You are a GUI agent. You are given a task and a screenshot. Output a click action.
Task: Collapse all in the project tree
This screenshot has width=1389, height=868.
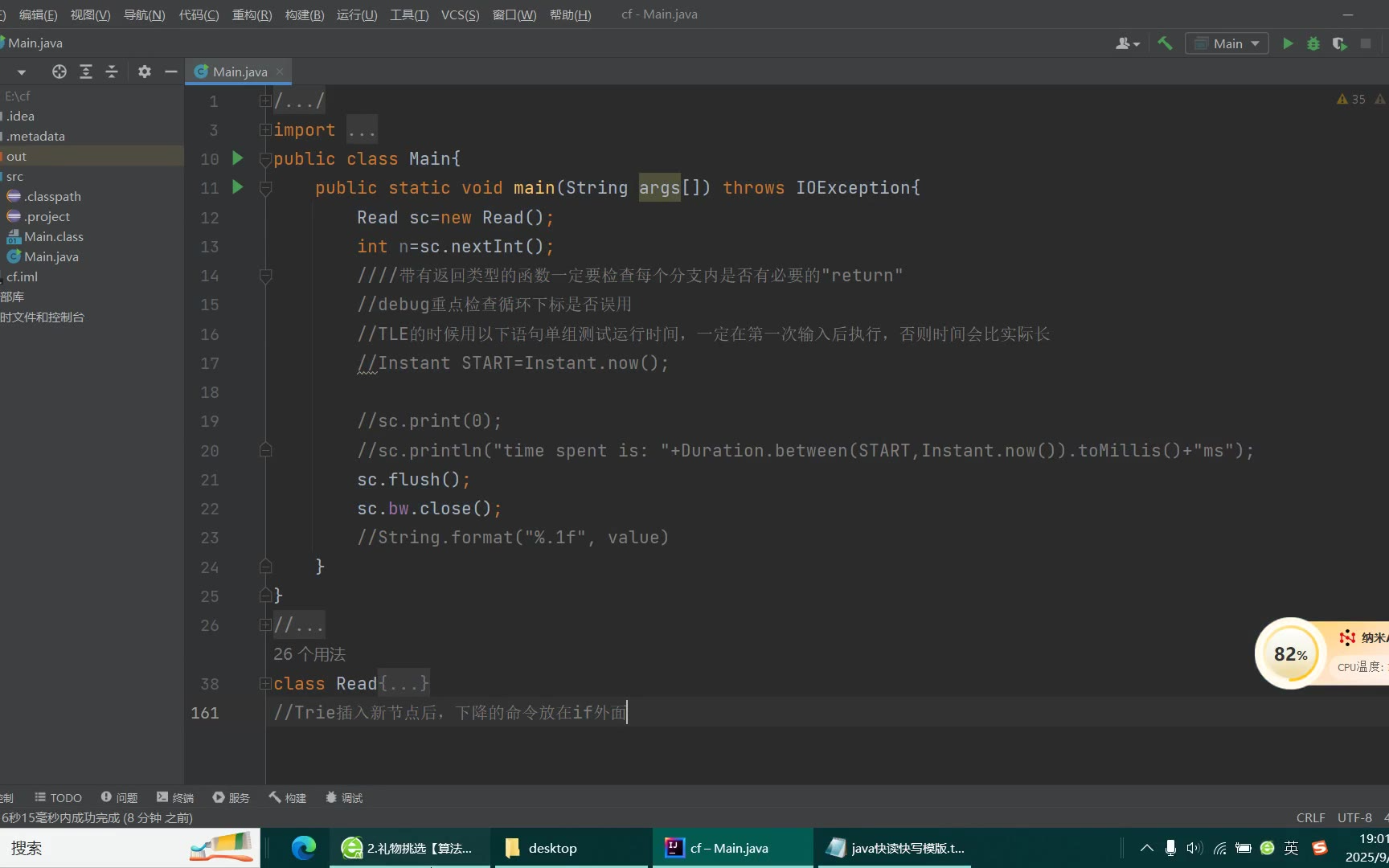[112, 72]
